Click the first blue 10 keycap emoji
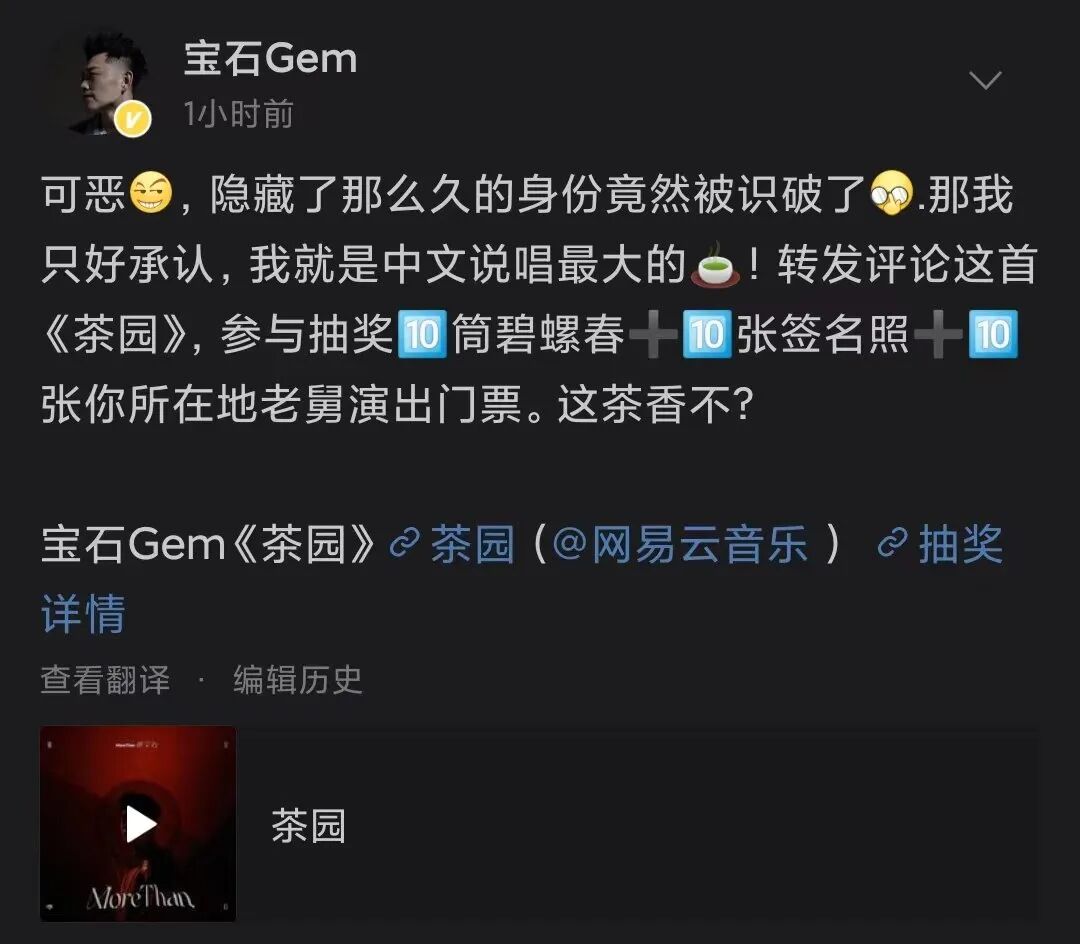Screen dimensions: 1080x944 click(x=422, y=334)
